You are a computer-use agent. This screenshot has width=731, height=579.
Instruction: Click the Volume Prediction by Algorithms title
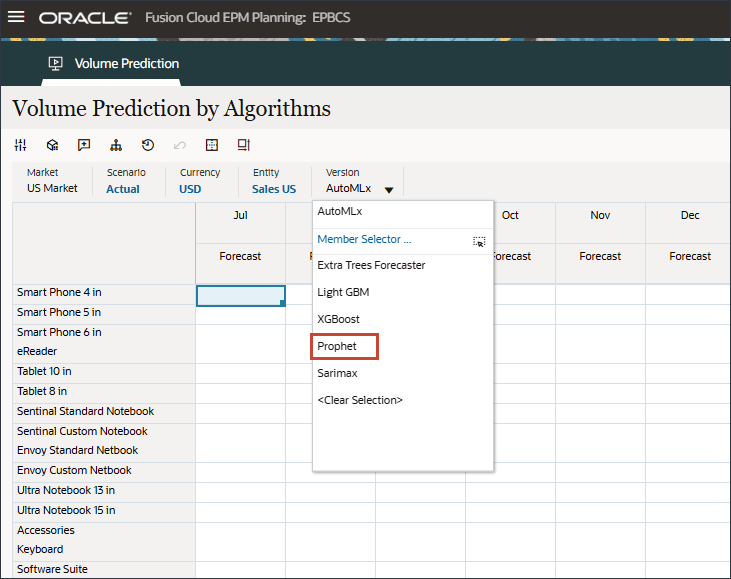pyautogui.click(x=172, y=110)
